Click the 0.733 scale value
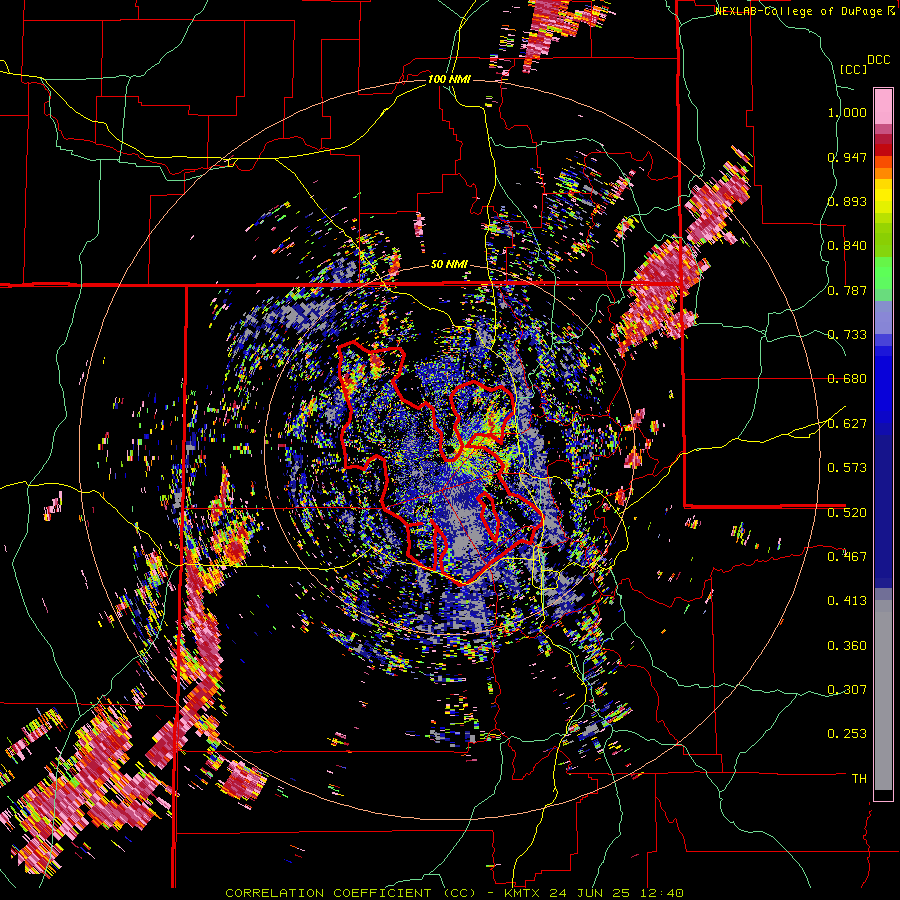 coord(847,335)
